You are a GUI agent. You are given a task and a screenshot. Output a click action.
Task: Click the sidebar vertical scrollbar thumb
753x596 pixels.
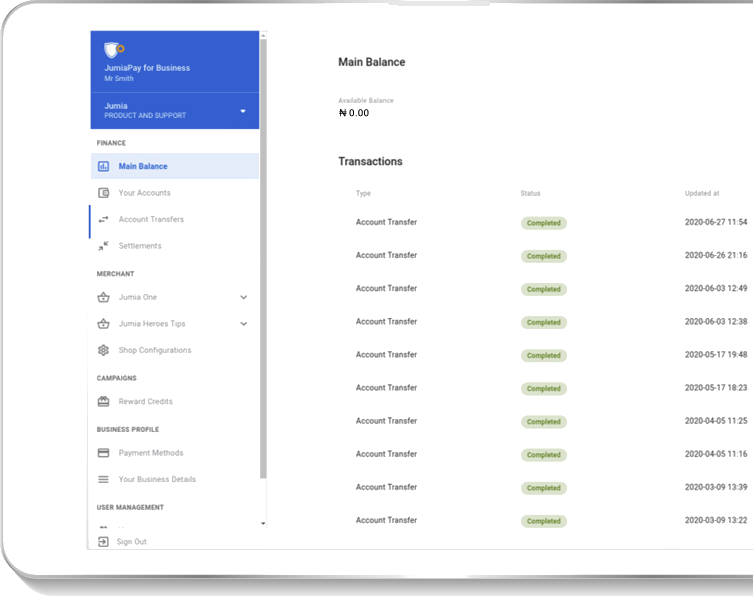[x=263, y=259]
